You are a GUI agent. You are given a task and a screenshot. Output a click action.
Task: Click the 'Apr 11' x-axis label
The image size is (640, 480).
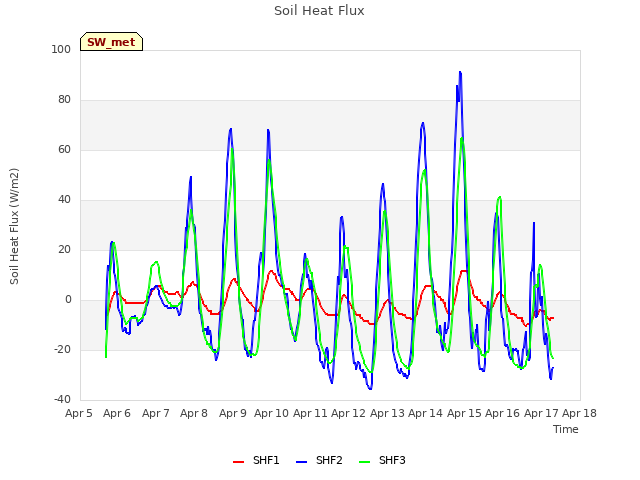pos(310,413)
